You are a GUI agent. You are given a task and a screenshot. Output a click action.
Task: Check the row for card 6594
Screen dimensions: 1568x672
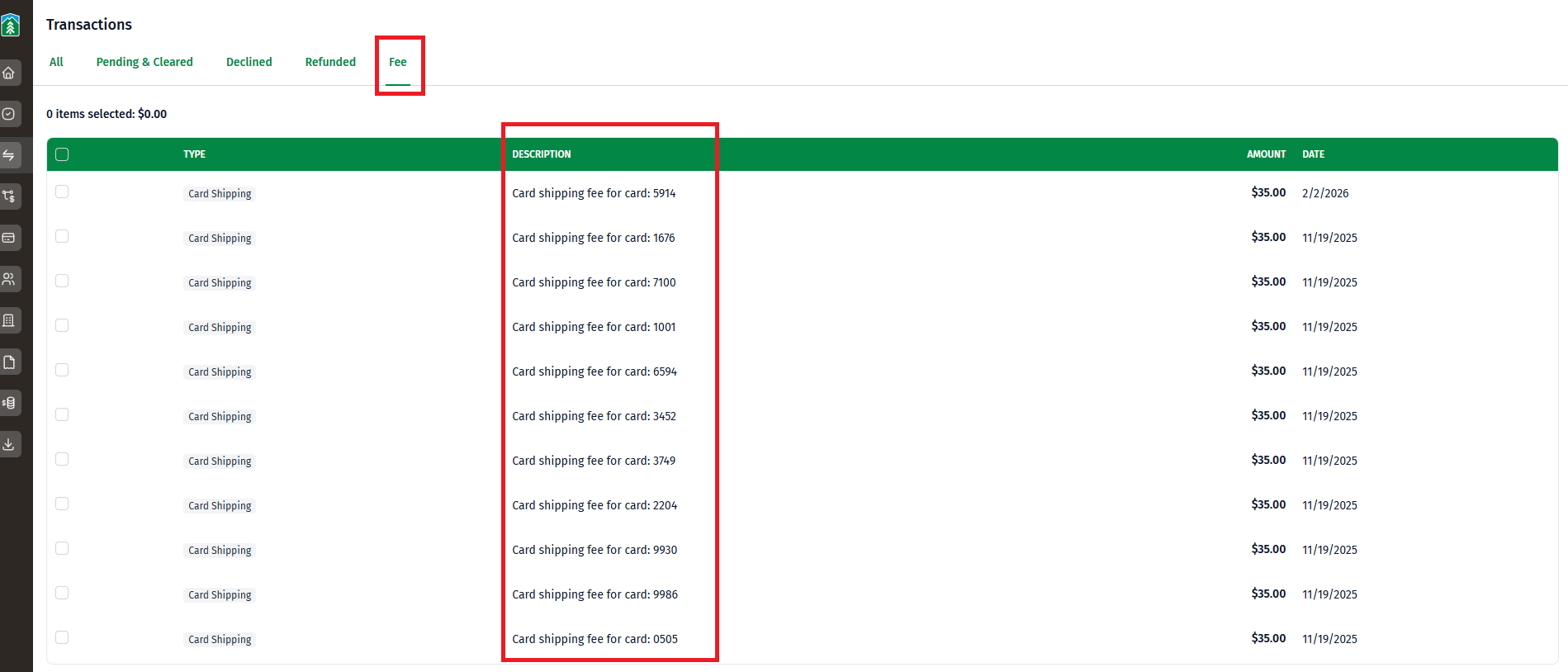tap(62, 370)
